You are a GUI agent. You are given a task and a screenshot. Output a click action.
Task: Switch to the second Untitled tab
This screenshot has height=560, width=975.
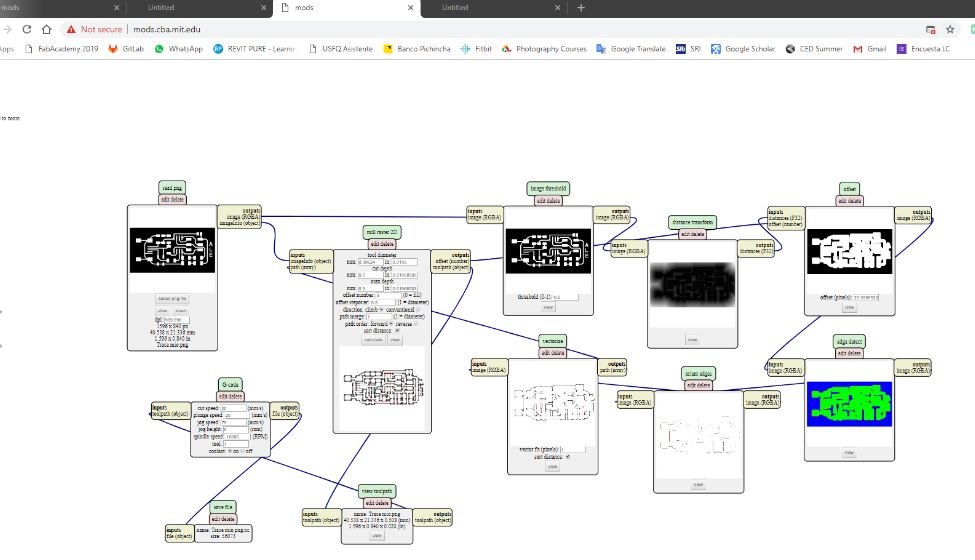(199, 7)
